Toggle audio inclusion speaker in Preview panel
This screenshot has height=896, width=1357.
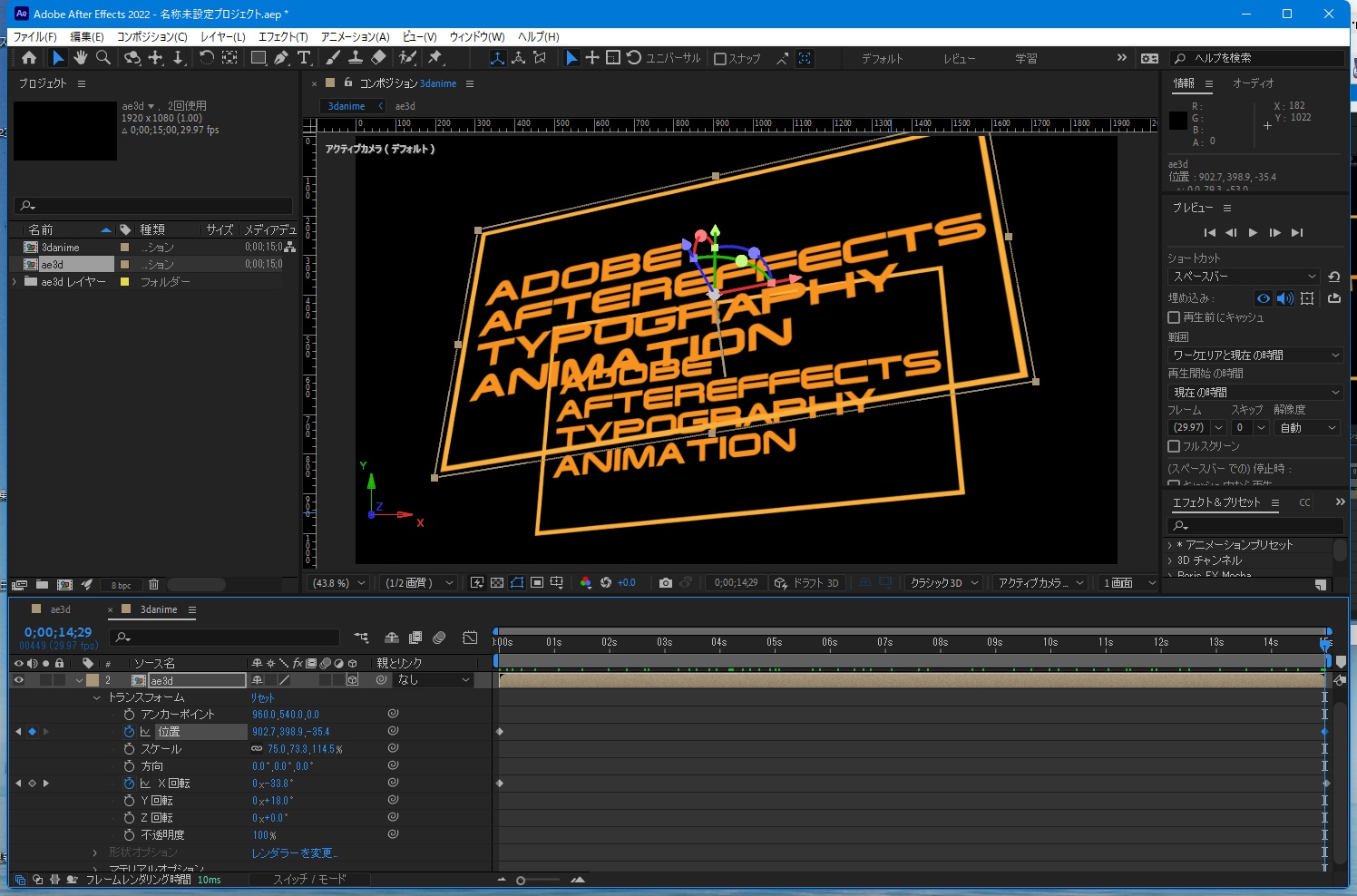point(1285,298)
